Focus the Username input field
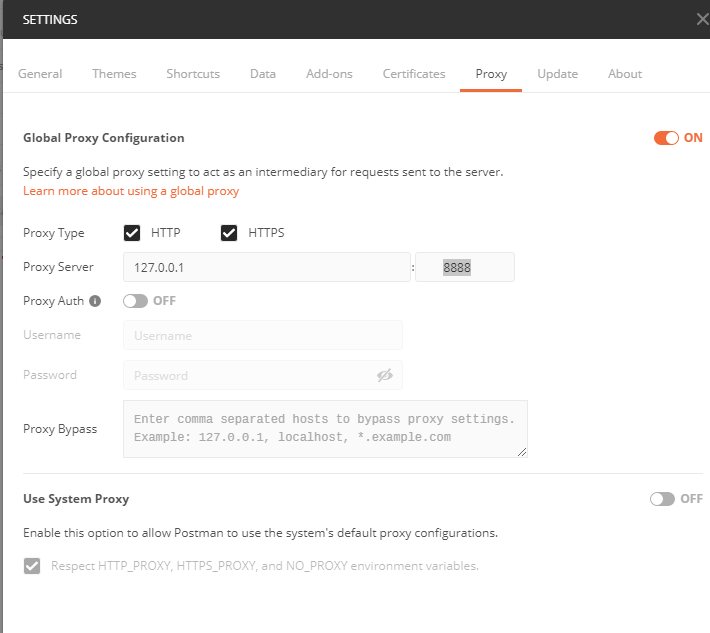Viewport: 710px width, 633px height. click(x=263, y=336)
